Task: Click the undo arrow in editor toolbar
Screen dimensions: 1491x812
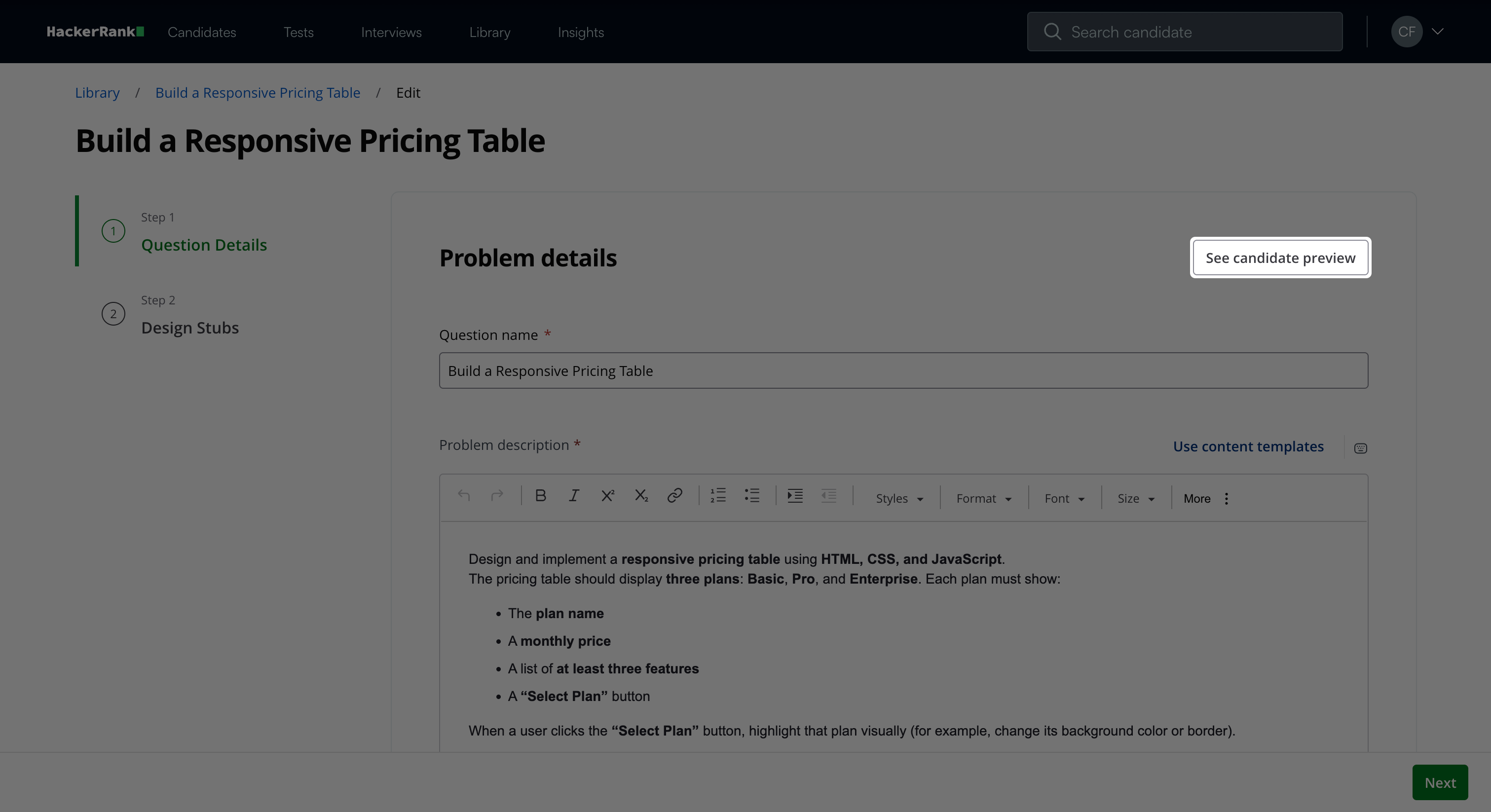Action: pyautogui.click(x=464, y=496)
